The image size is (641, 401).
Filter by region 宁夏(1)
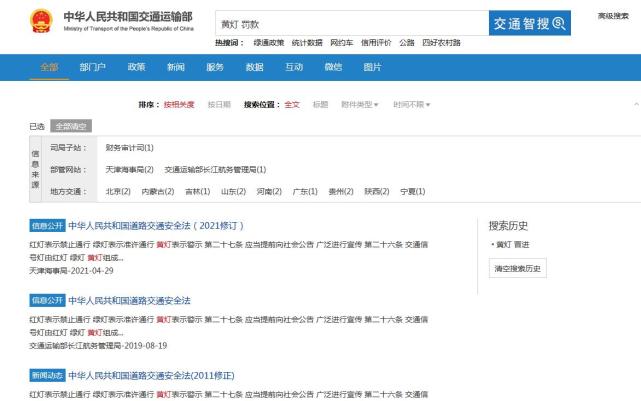click(x=412, y=191)
